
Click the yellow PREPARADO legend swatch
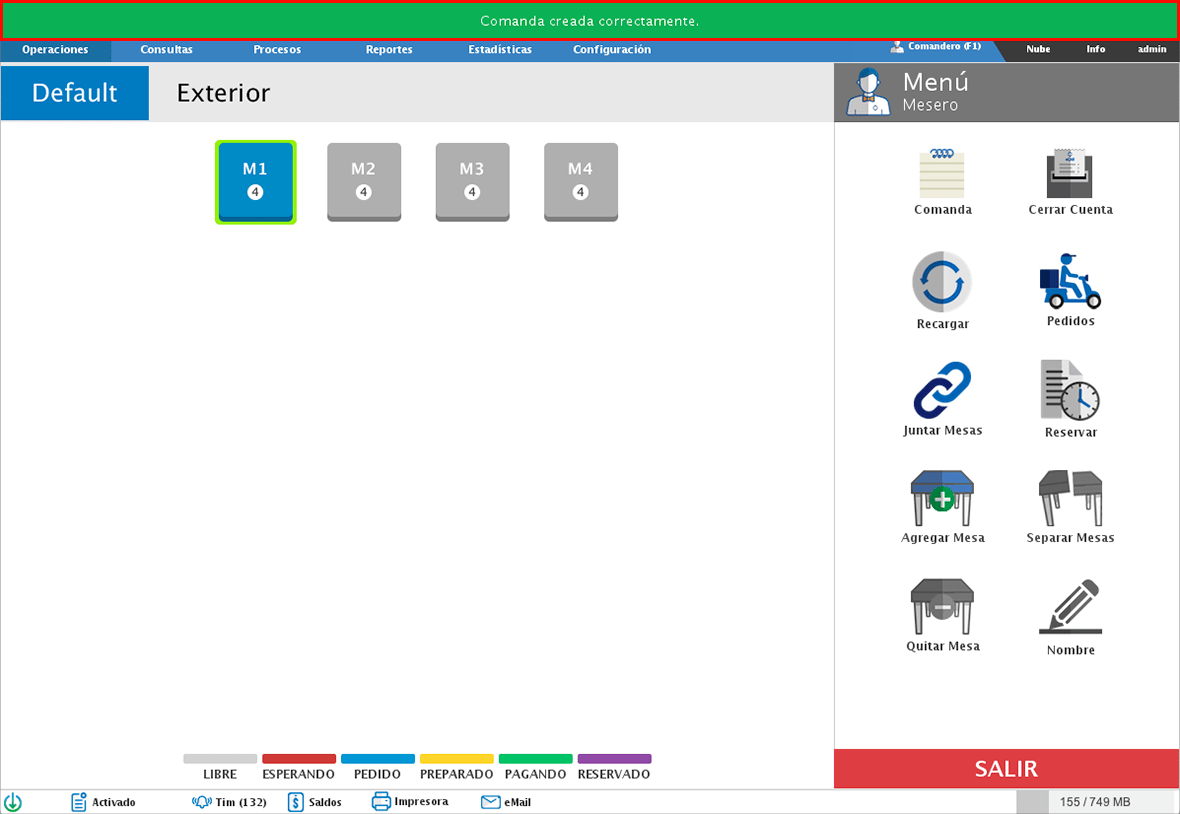tap(456, 759)
